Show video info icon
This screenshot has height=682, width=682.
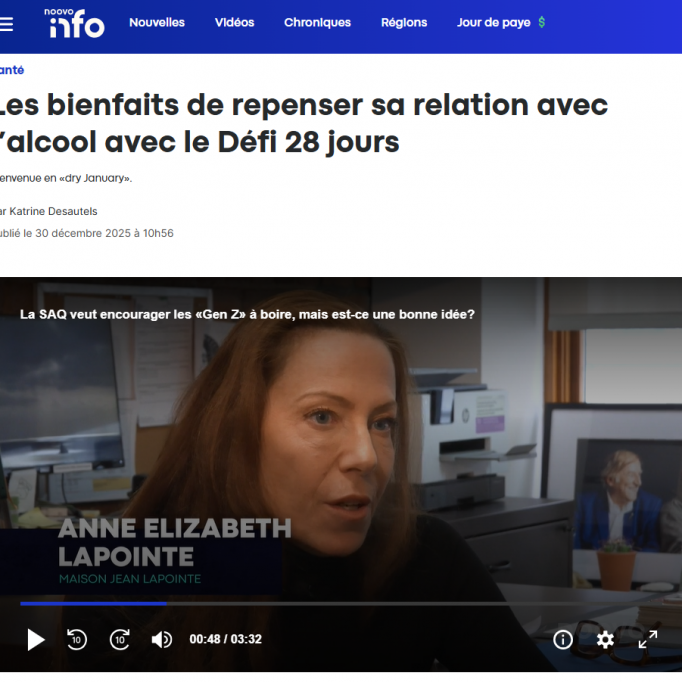[562, 640]
